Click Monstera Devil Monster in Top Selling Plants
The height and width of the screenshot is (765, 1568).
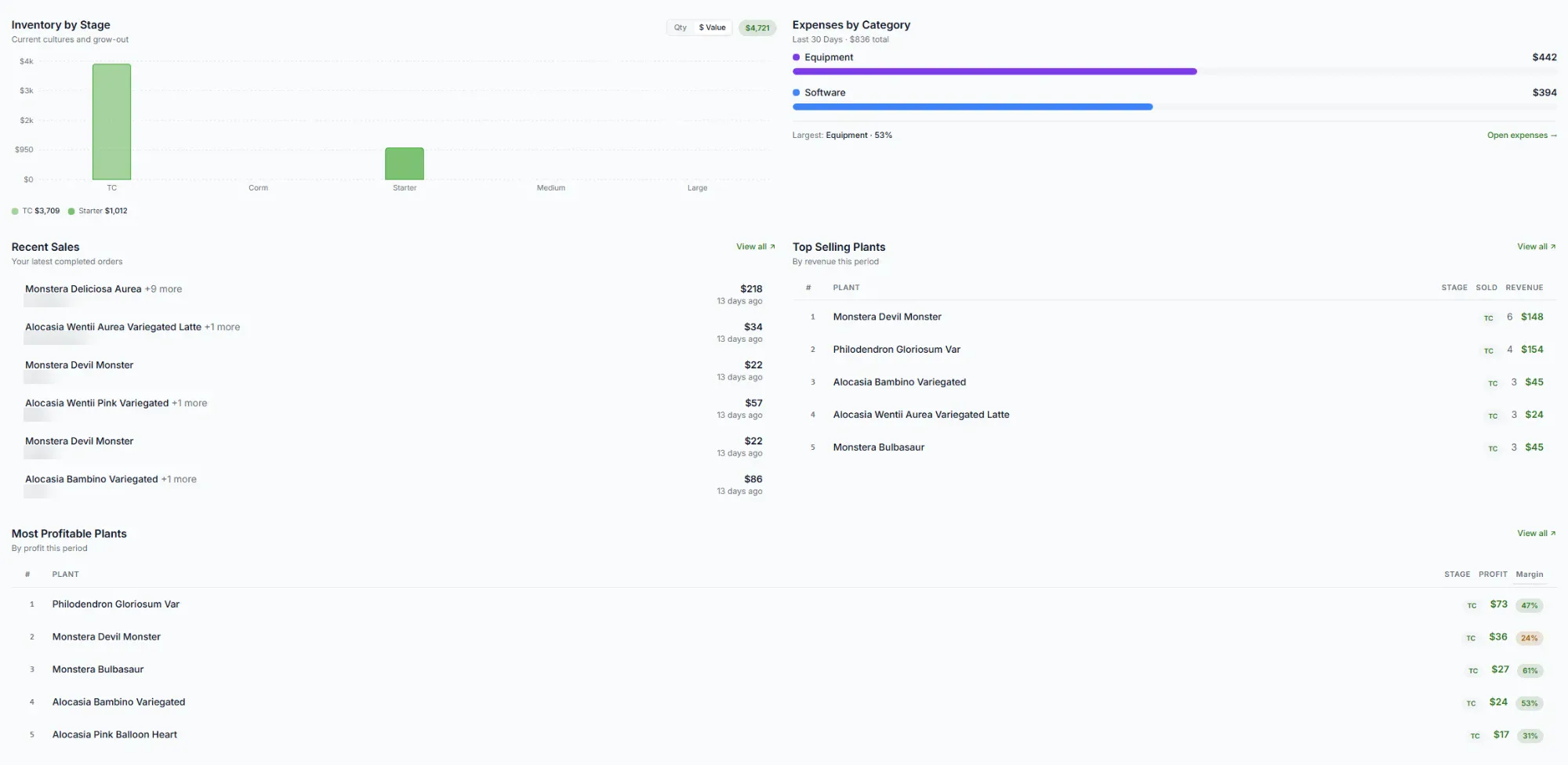tap(887, 317)
